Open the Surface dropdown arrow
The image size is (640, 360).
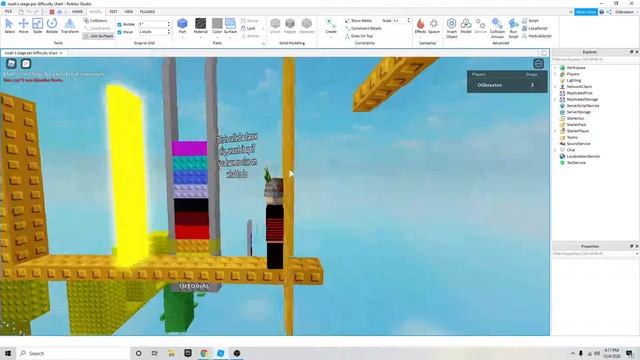tap(230, 38)
